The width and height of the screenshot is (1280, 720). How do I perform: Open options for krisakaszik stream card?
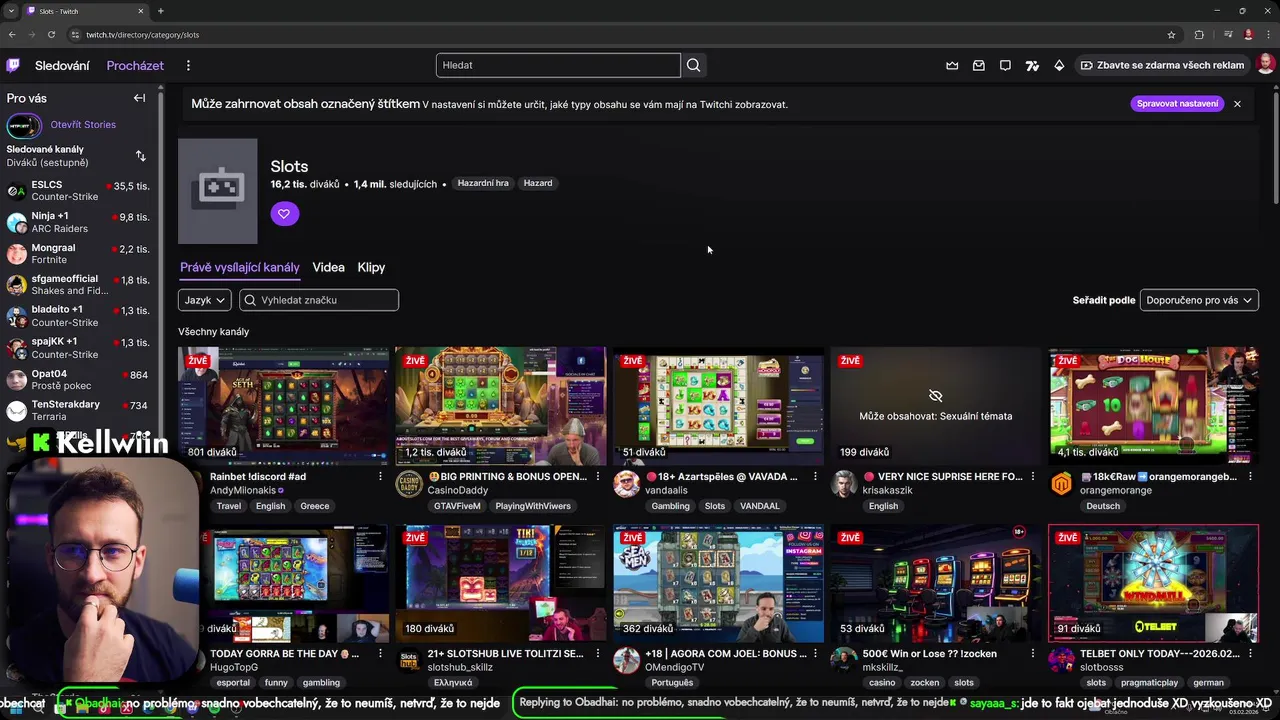(x=1033, y=477)
